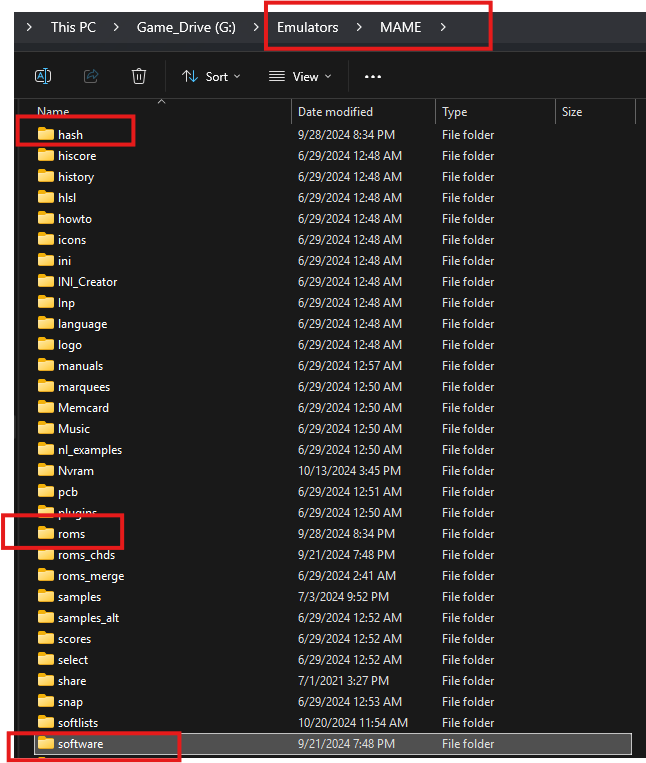646x763 pixels.
Task: Sort by the Type column header
Action: coord(454,112)
